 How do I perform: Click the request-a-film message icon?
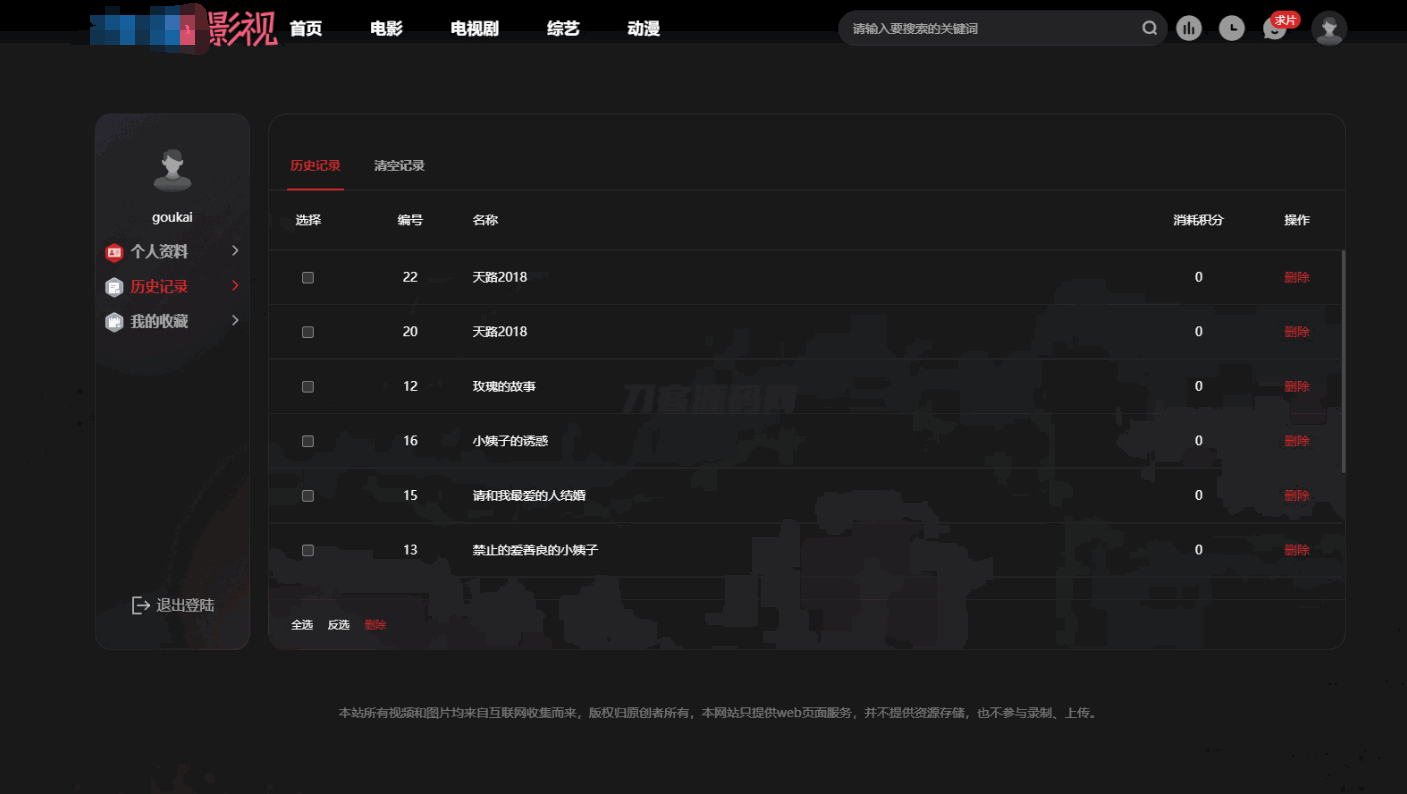(1274, 30)
